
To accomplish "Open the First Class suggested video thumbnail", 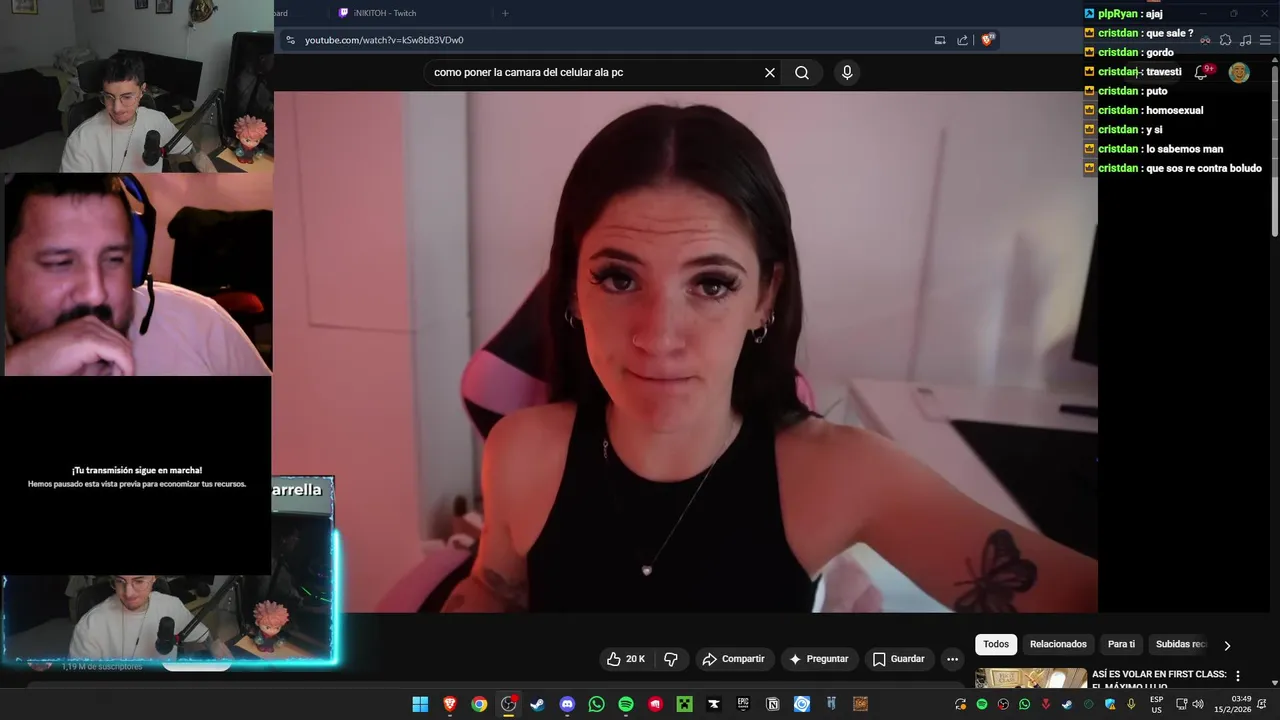I will [1031, 679].
